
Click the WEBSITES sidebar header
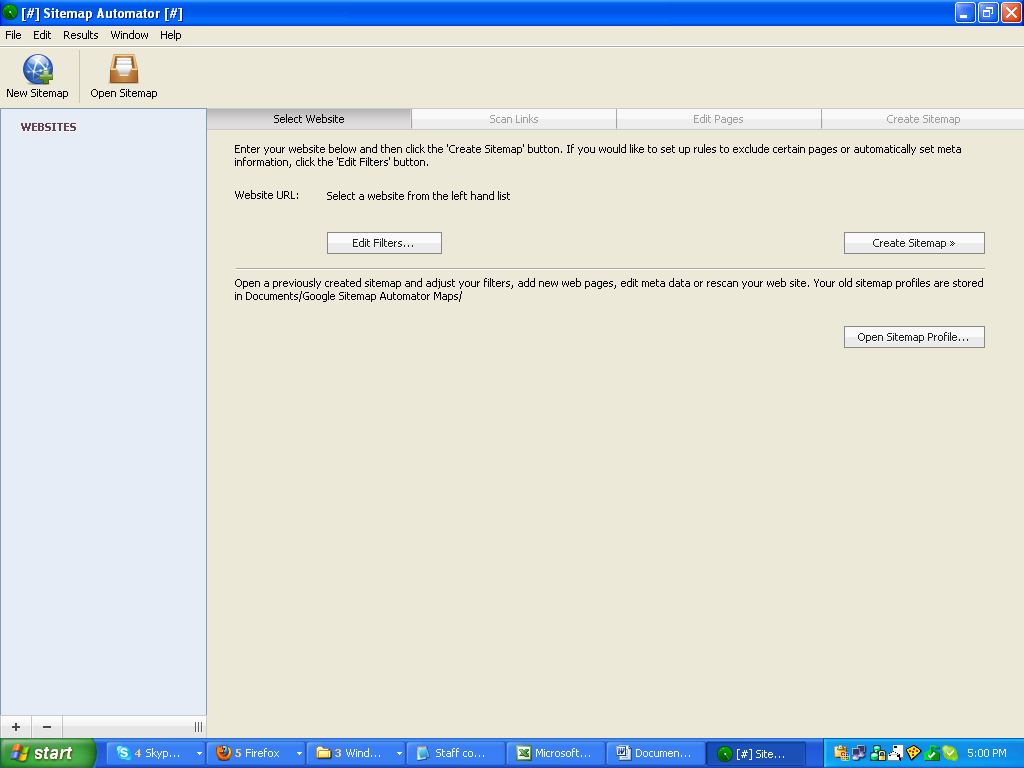[48, 127]
